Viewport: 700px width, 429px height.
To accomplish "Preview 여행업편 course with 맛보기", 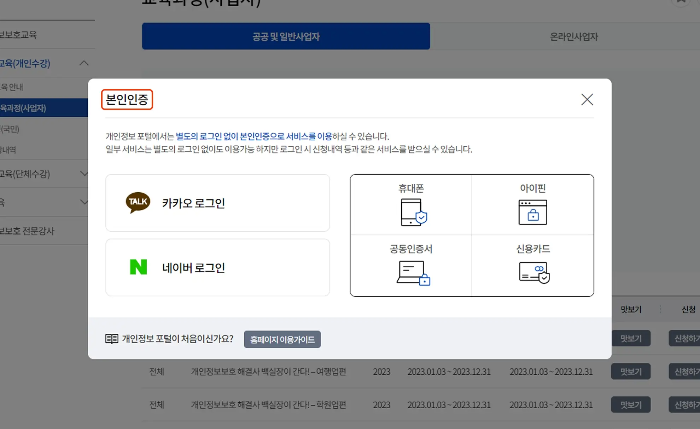I will pyautogui.click(x=630, y=371).
